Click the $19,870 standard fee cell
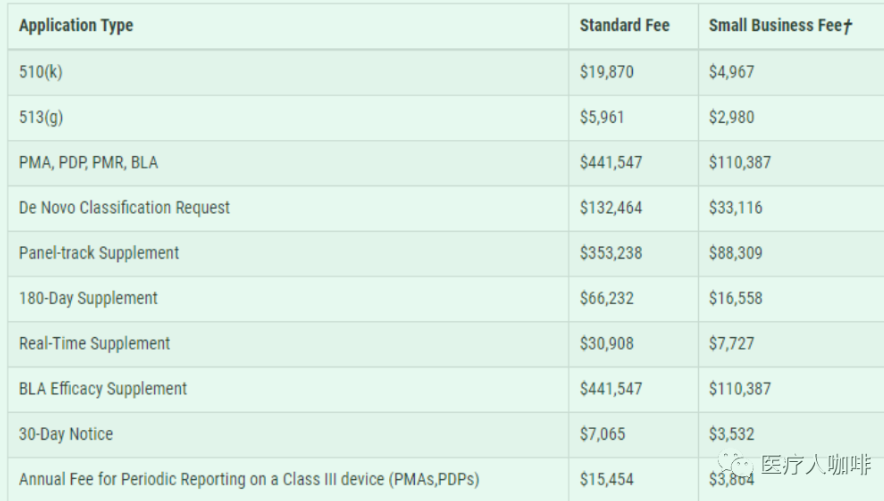Viewport: 884px width, 501px height. point(607,72)
